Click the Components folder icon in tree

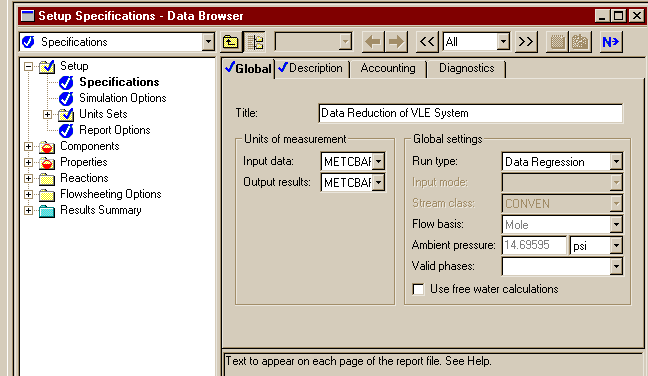click(47, 147)
